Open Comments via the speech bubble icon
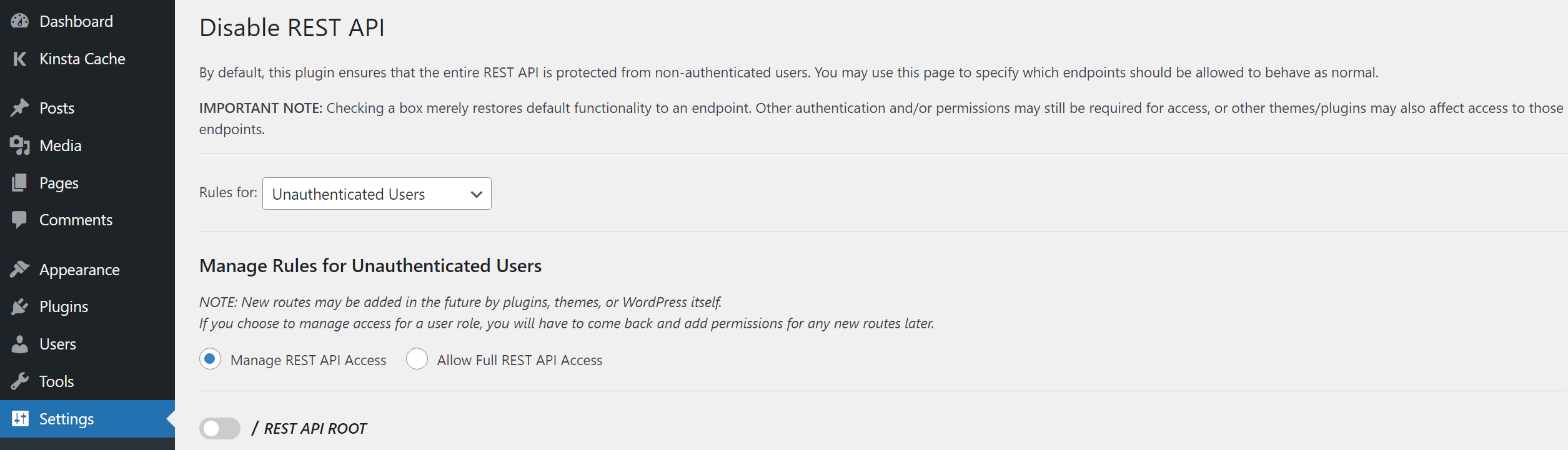Screen dimensions: 1568x450 tap(19, 219)
